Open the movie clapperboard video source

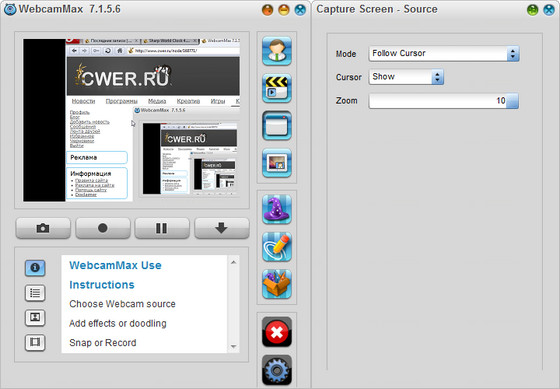coord(277,88)
